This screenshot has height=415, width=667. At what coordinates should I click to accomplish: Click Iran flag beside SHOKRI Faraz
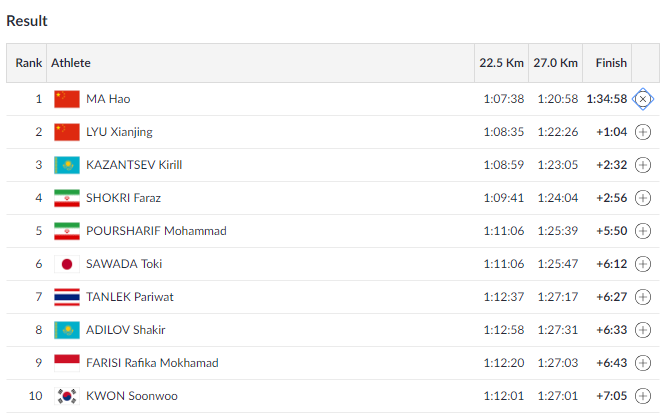67,198
